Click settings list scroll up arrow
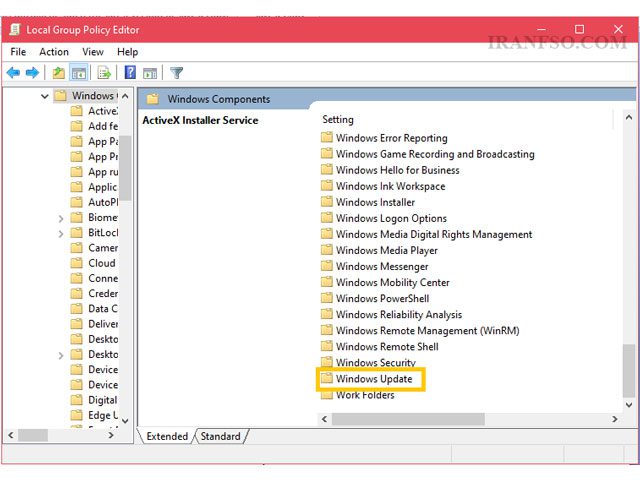640x480 pixels. pyautogui.click(x=629, y=118)
